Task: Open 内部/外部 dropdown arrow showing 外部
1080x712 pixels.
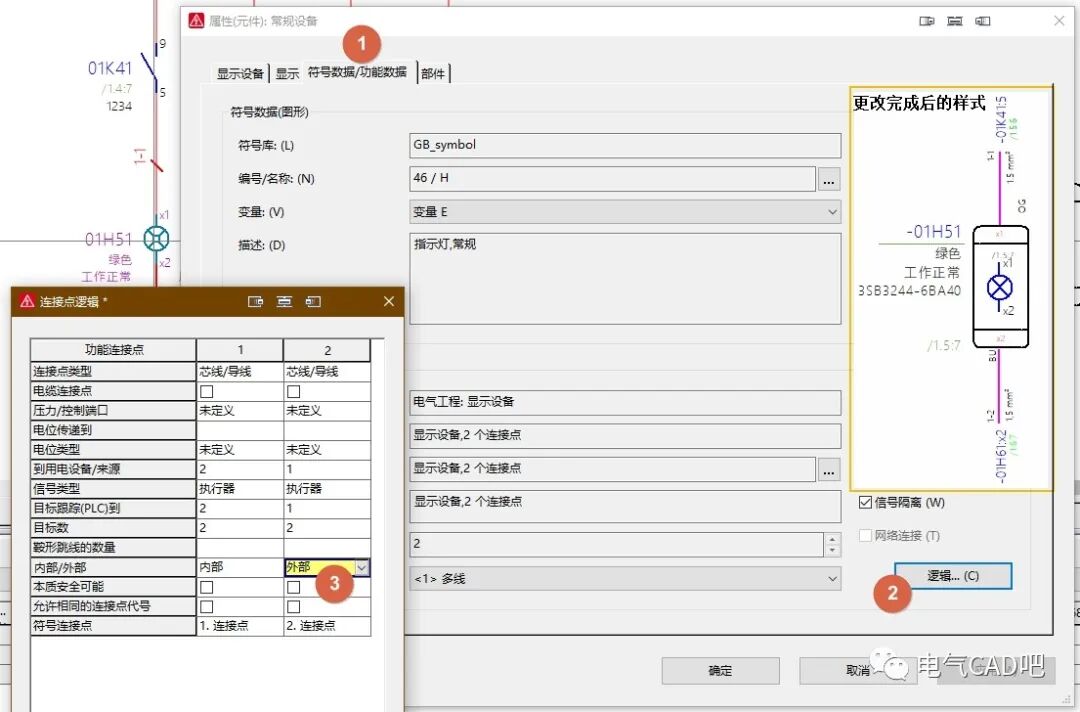Action: [362, 567]
